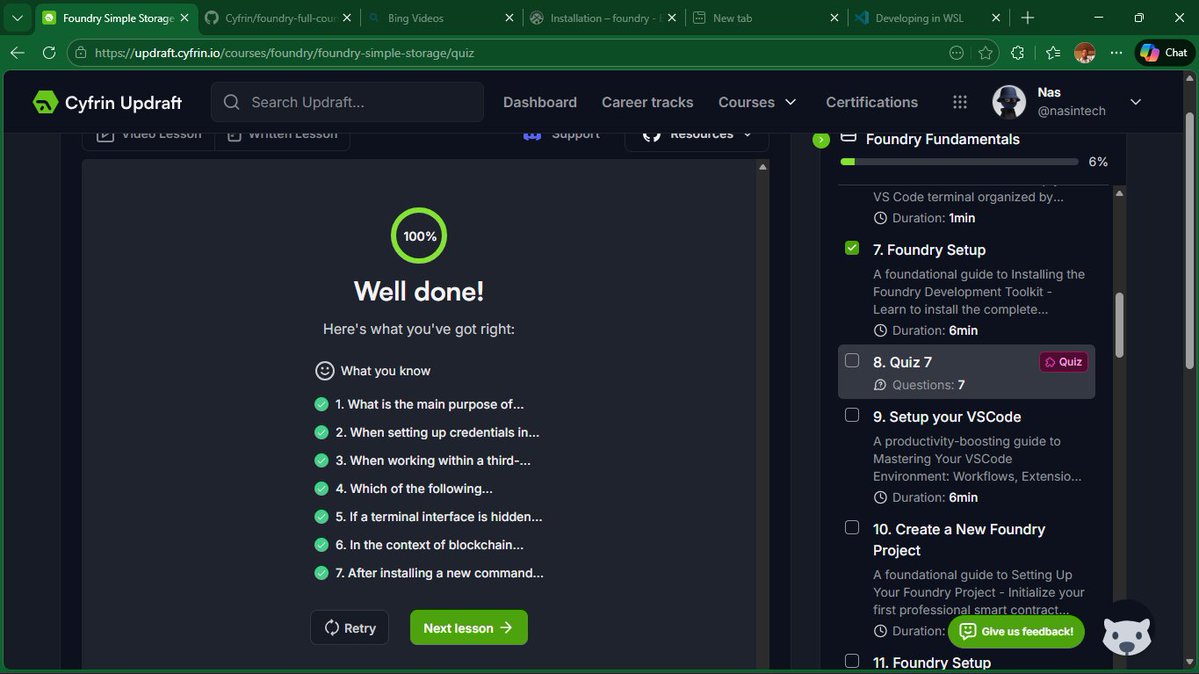Viewport: 1199px width, 674px height.
Task: Click the Foundry Fundamentals progress bar
Action: [960, 161]
